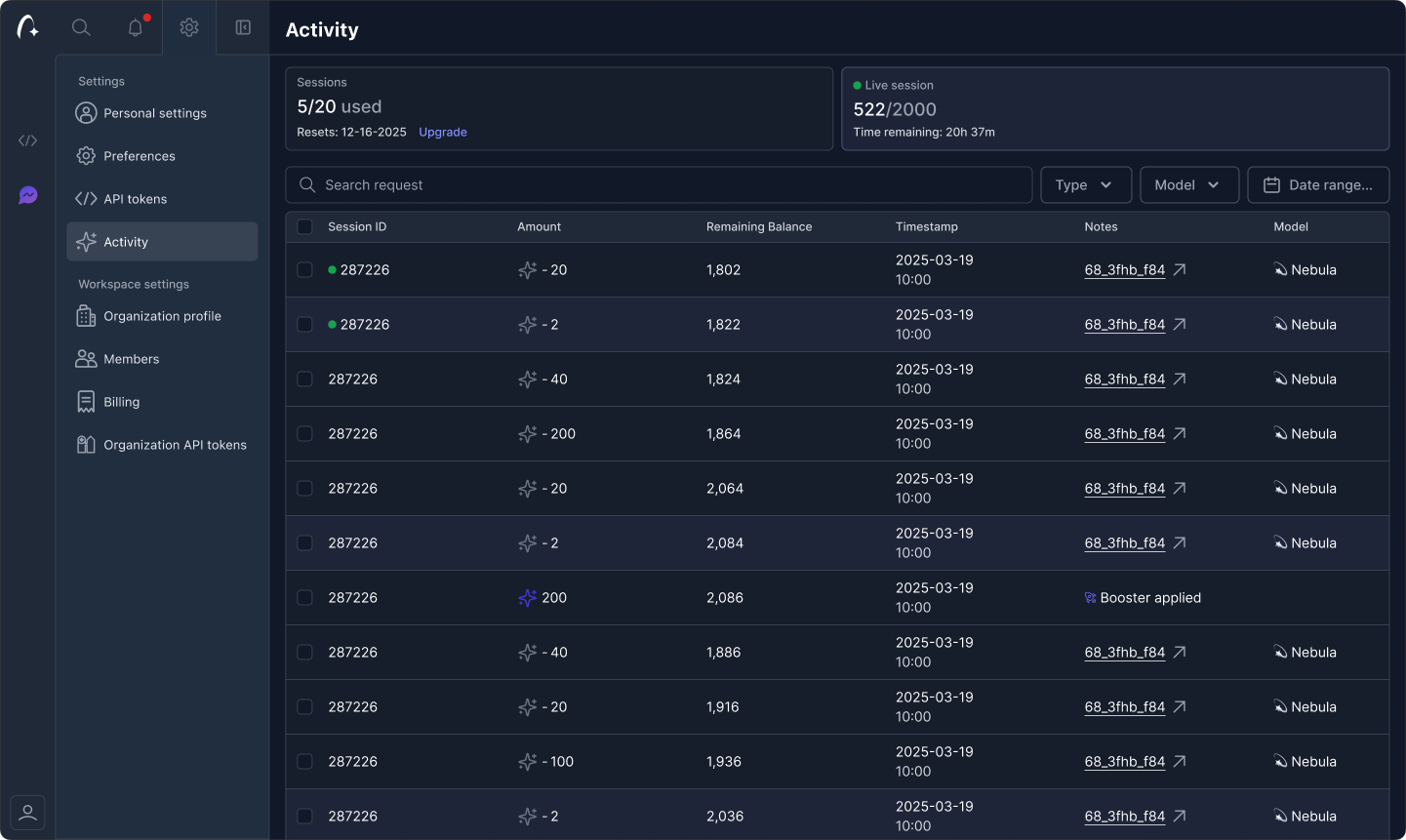Open the purple chat icon in sidebar
Image resolution: width=1406 pixels, height=840 pixels.
click(x=27, y=195)
